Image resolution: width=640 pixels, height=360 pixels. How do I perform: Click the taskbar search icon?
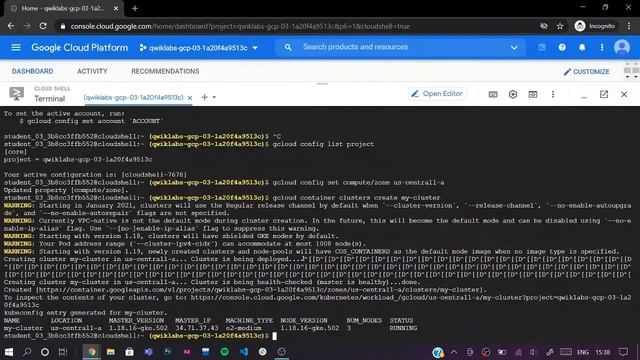pyautogui.click(x=27, y=352)
